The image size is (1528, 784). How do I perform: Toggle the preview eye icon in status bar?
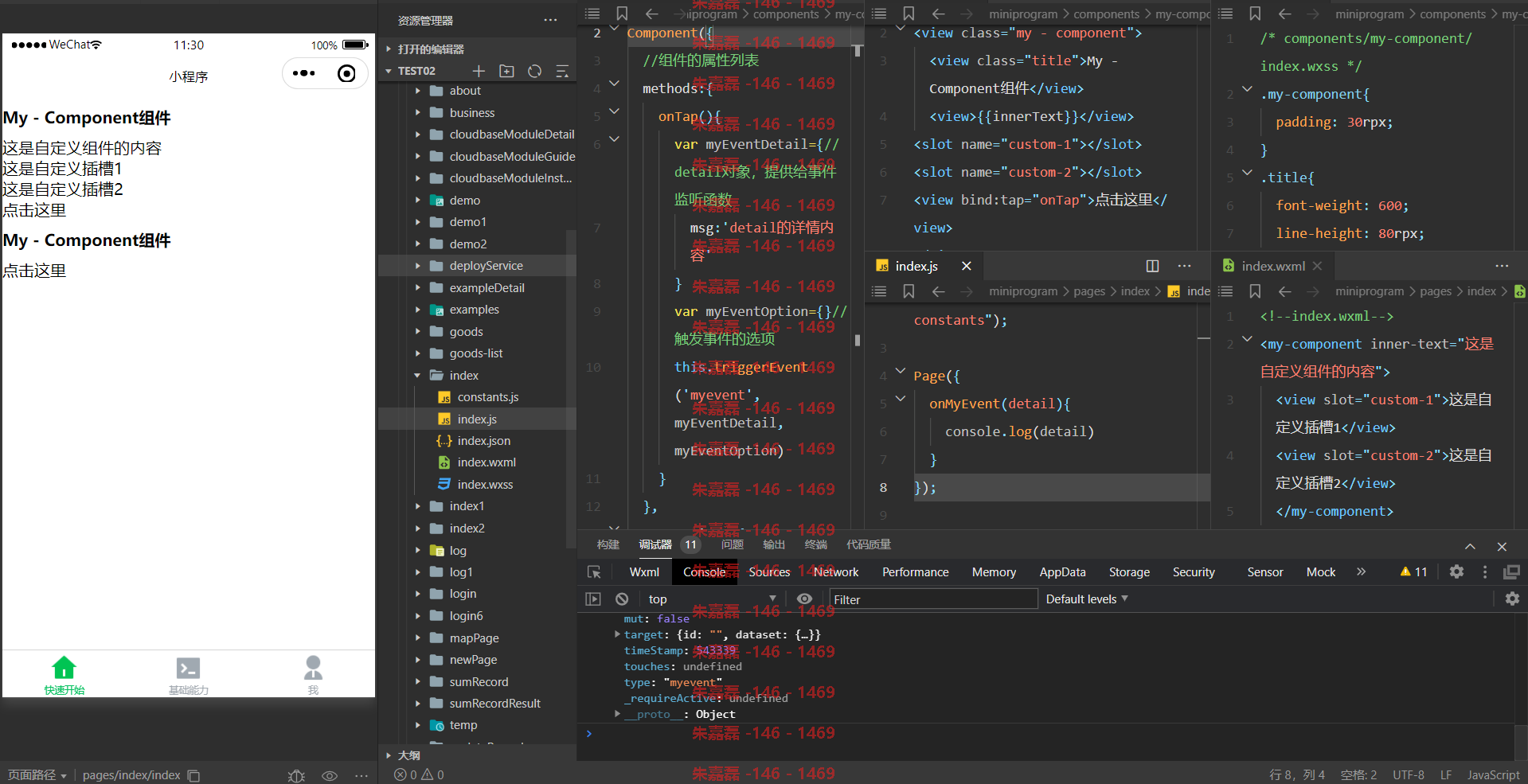point(330,775)
